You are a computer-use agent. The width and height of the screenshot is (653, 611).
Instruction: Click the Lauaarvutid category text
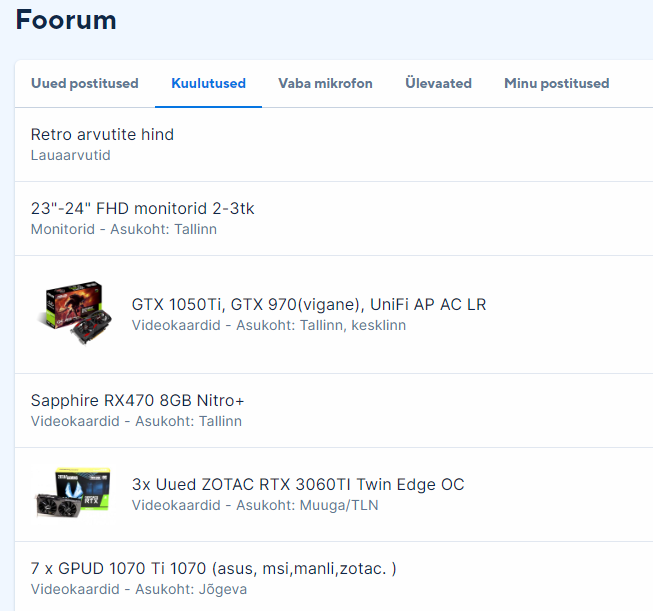point(70,155)
